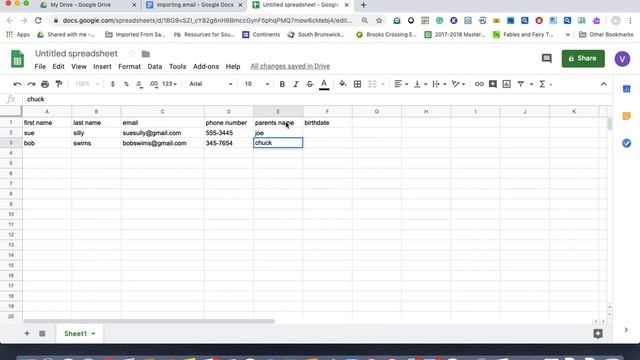Open the Add-ons menu
Screen dimensions: 640x360
206,67
